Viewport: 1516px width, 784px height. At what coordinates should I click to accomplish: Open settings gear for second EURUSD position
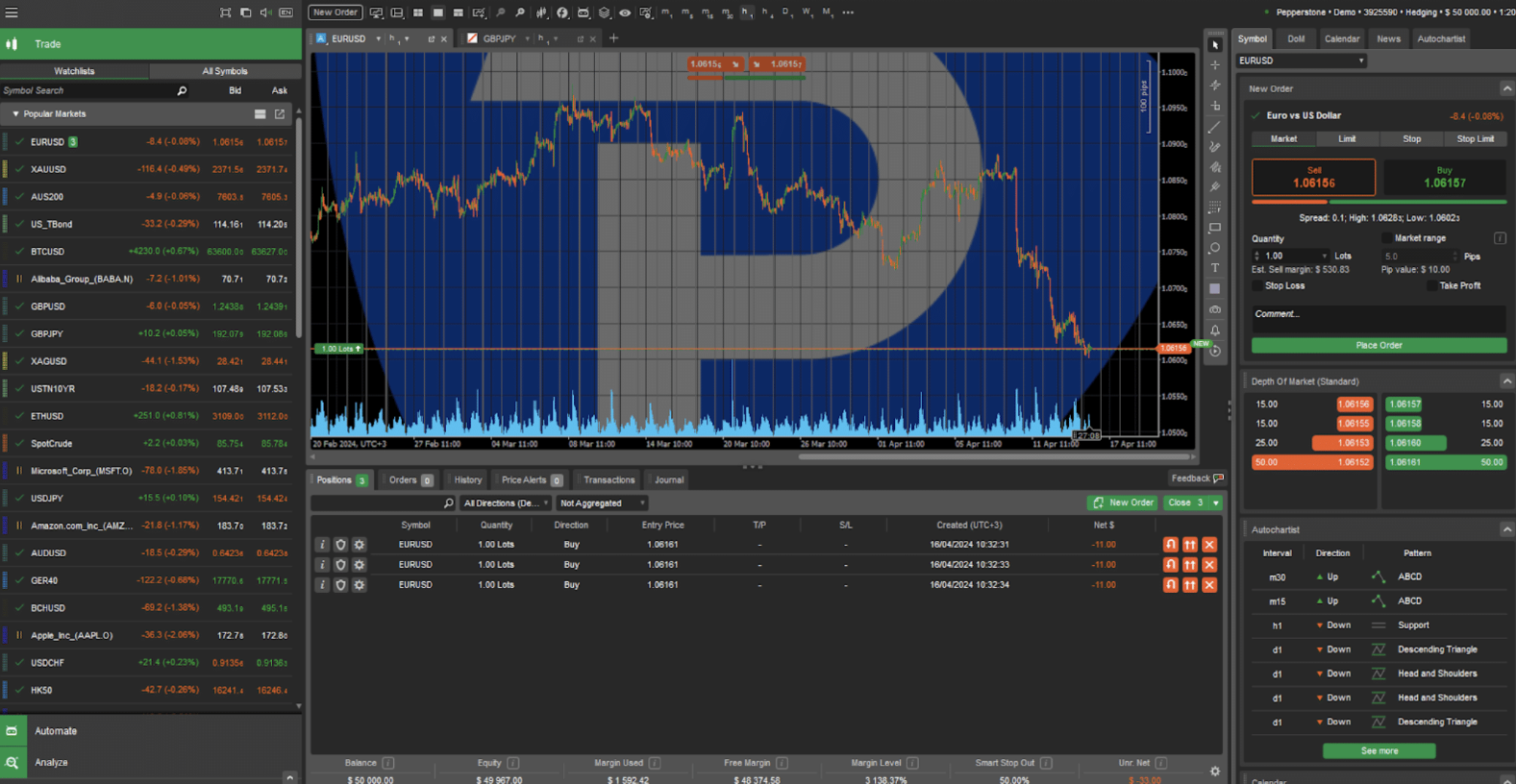[x=360, y=565]
